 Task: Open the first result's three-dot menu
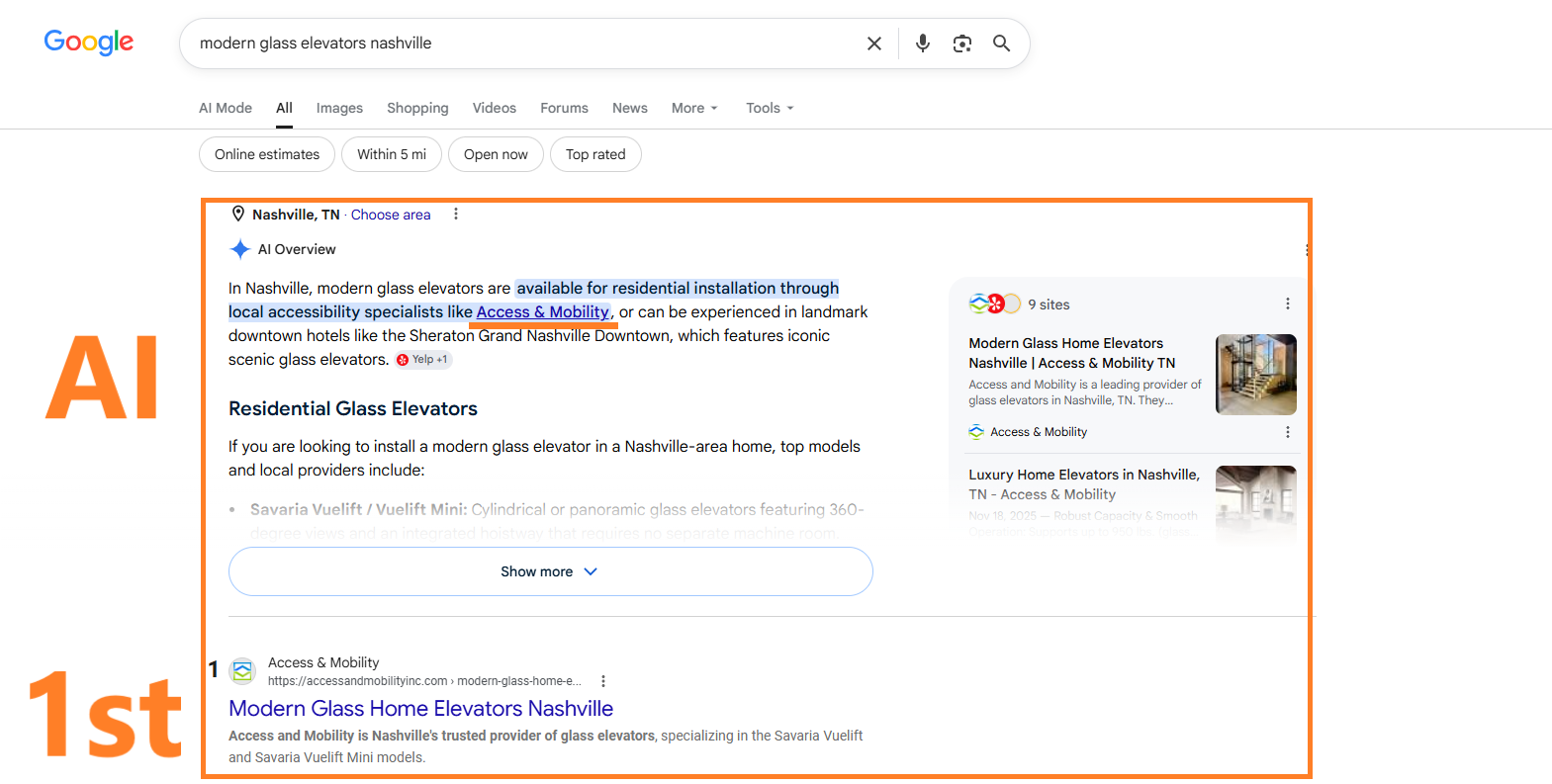(603, 681)
